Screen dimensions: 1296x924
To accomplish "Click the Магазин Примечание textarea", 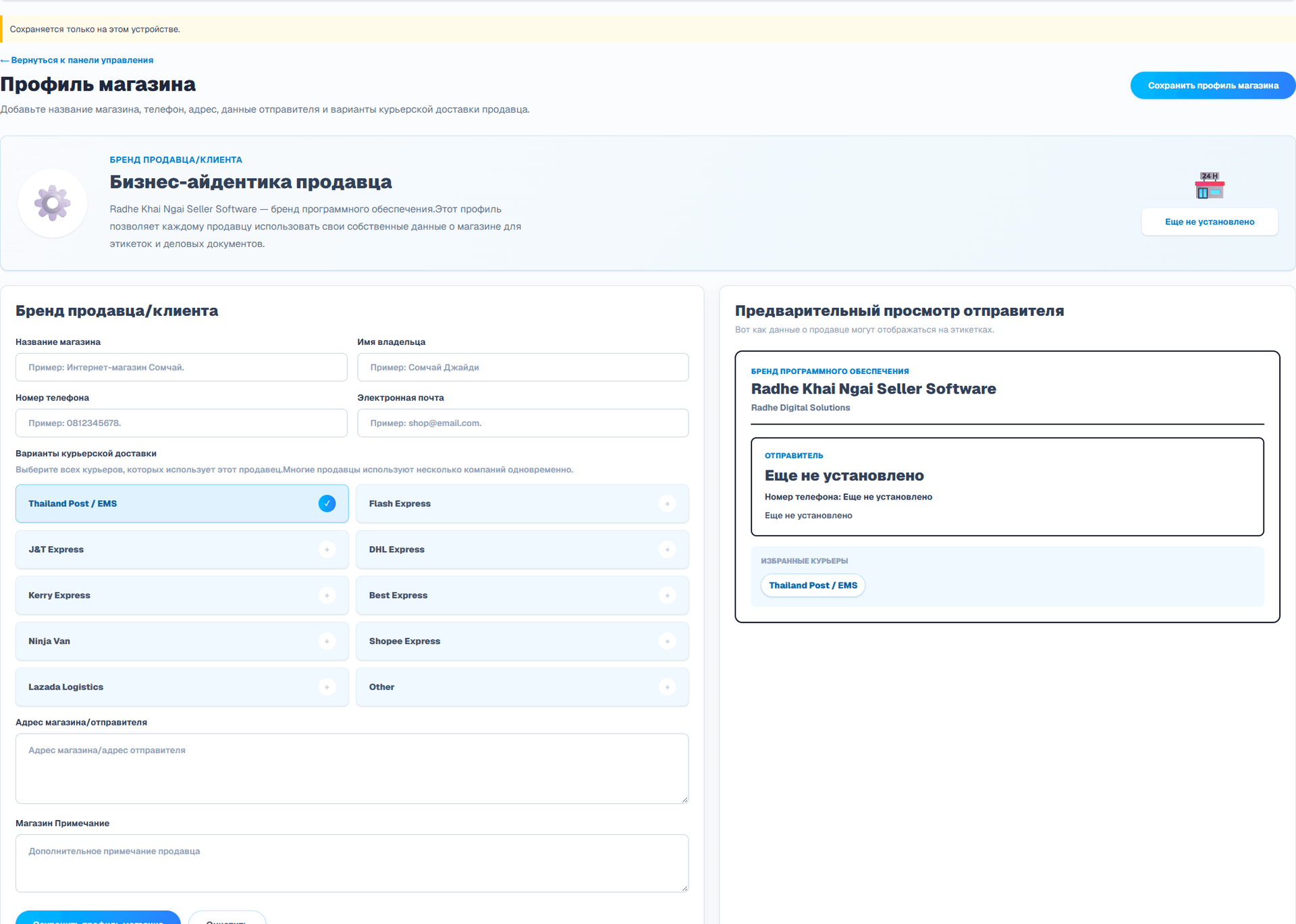I will (352, 863).
